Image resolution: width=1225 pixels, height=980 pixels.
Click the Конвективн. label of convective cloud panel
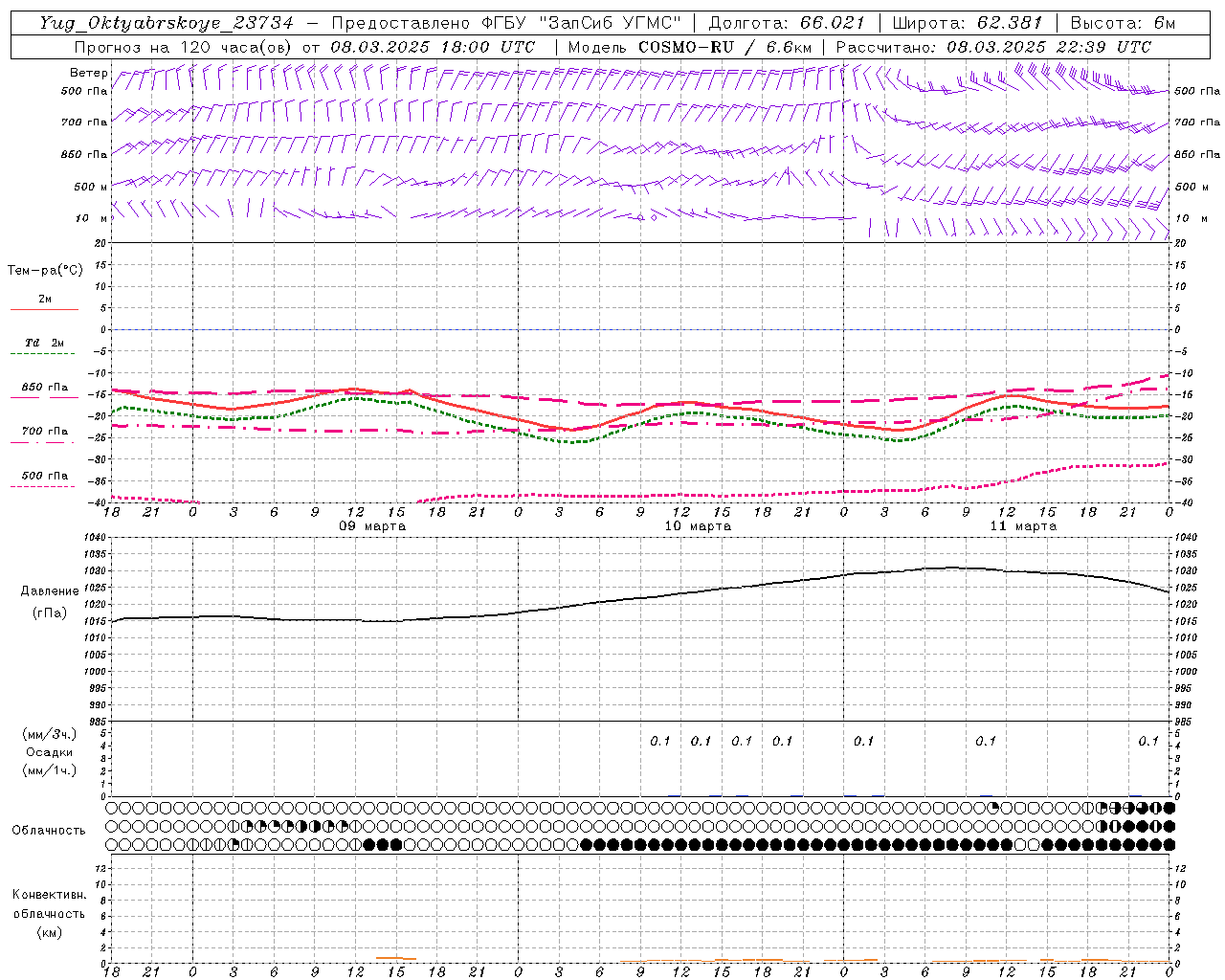(49, 895)
